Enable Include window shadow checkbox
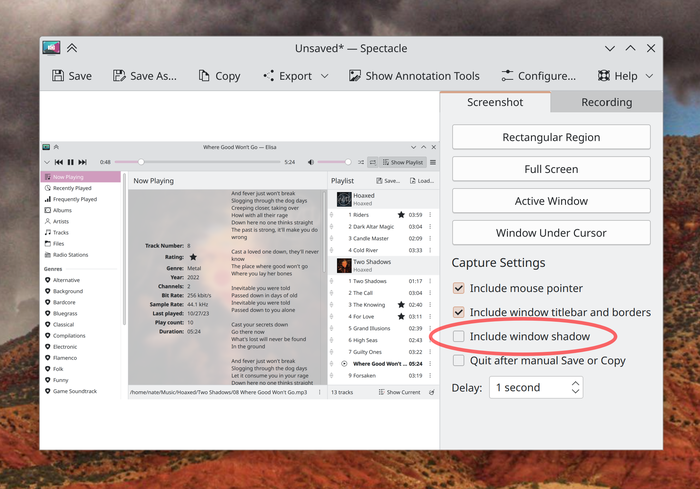700x489 pixels. [x=458, y=336]
